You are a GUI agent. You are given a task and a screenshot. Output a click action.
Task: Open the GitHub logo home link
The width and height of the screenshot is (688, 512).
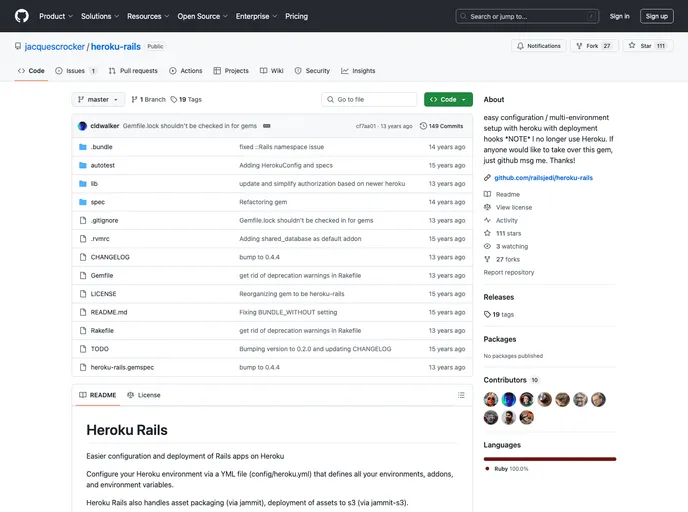[x=22, y=16]
